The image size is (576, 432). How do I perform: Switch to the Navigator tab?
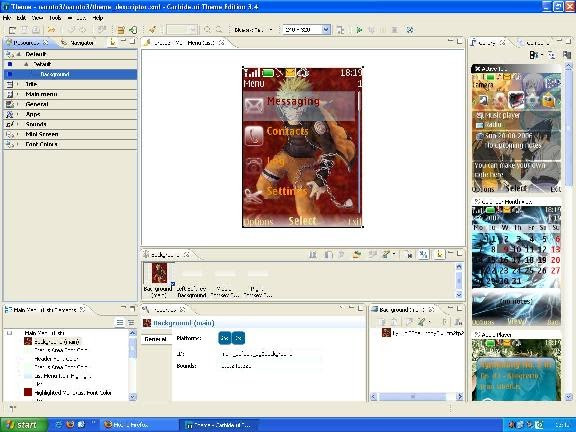tap(78, 43)
